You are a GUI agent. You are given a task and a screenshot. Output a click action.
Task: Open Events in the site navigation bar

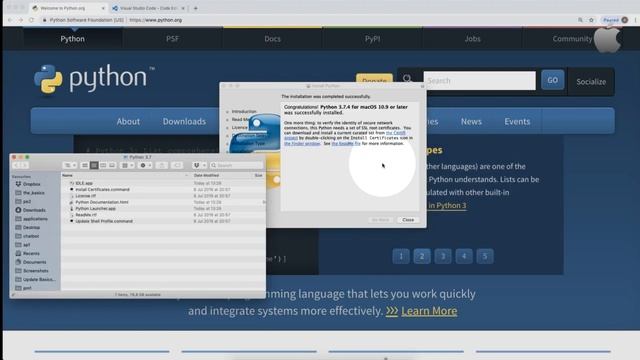[517, 121]
